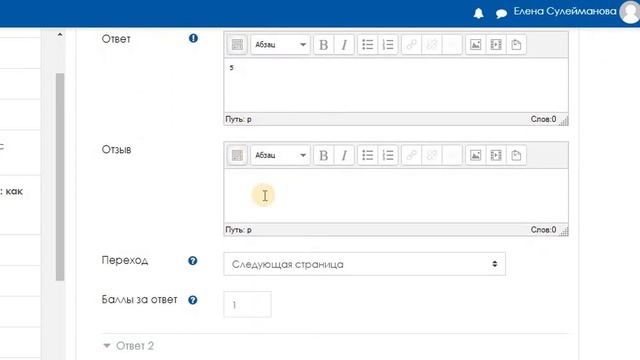Insert link in the Отзыв editor
The height and width of the screenshot is (360, 640).
coord(411,155)
